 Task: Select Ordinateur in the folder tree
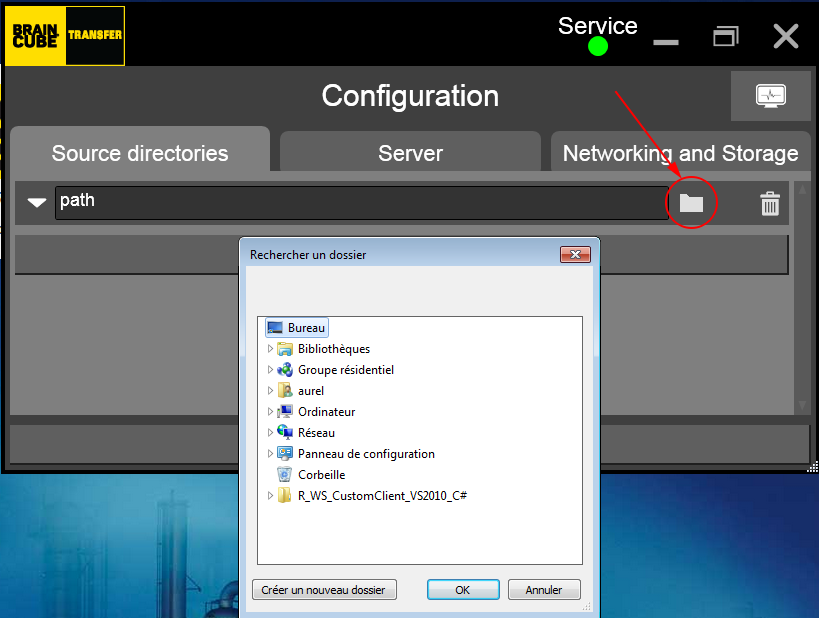[x=327, y=411]
